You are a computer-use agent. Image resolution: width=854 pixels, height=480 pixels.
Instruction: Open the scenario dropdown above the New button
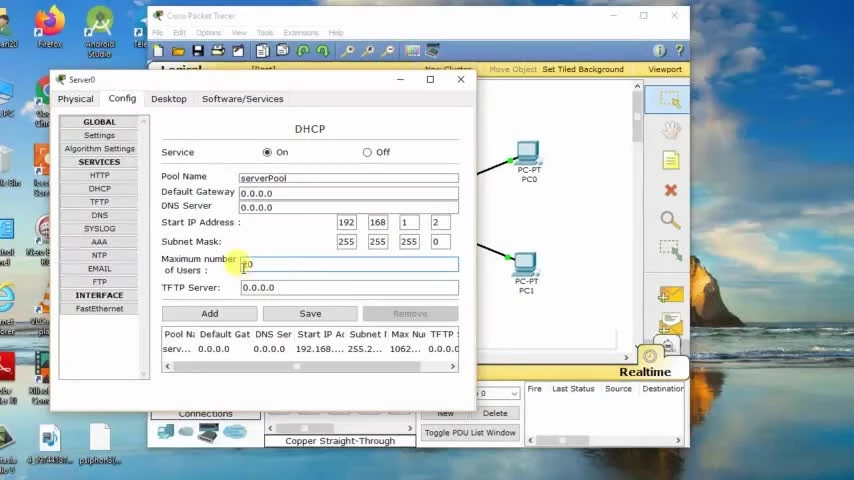498,393
